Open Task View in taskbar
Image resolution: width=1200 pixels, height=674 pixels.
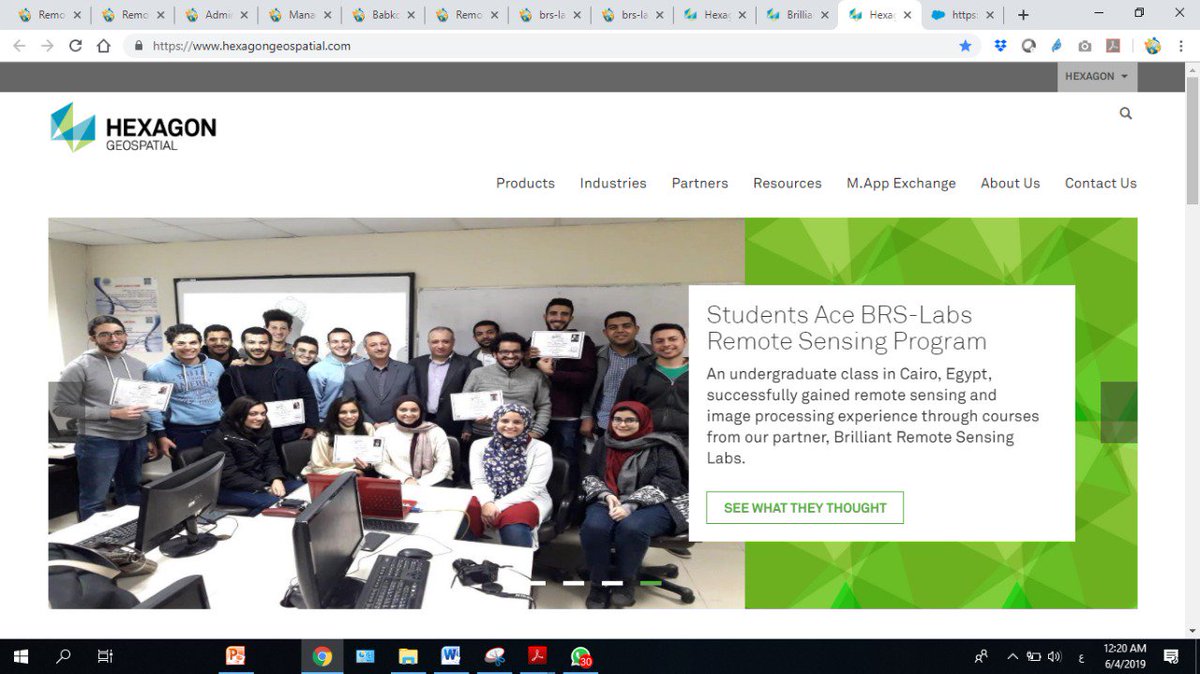[105, 656]
